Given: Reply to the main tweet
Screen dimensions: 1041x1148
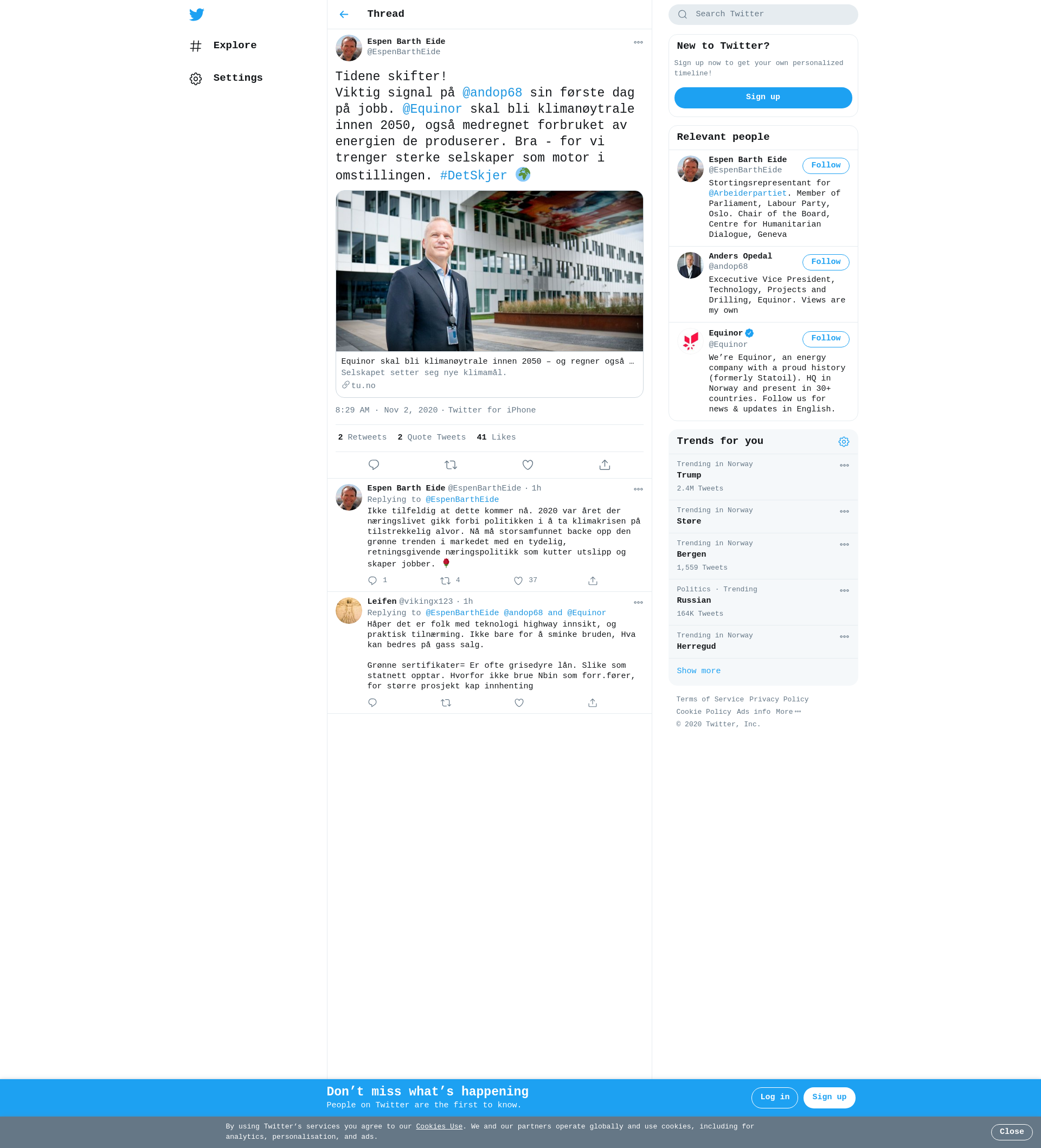Looking at the screenshot, I should tap(374, 465).
